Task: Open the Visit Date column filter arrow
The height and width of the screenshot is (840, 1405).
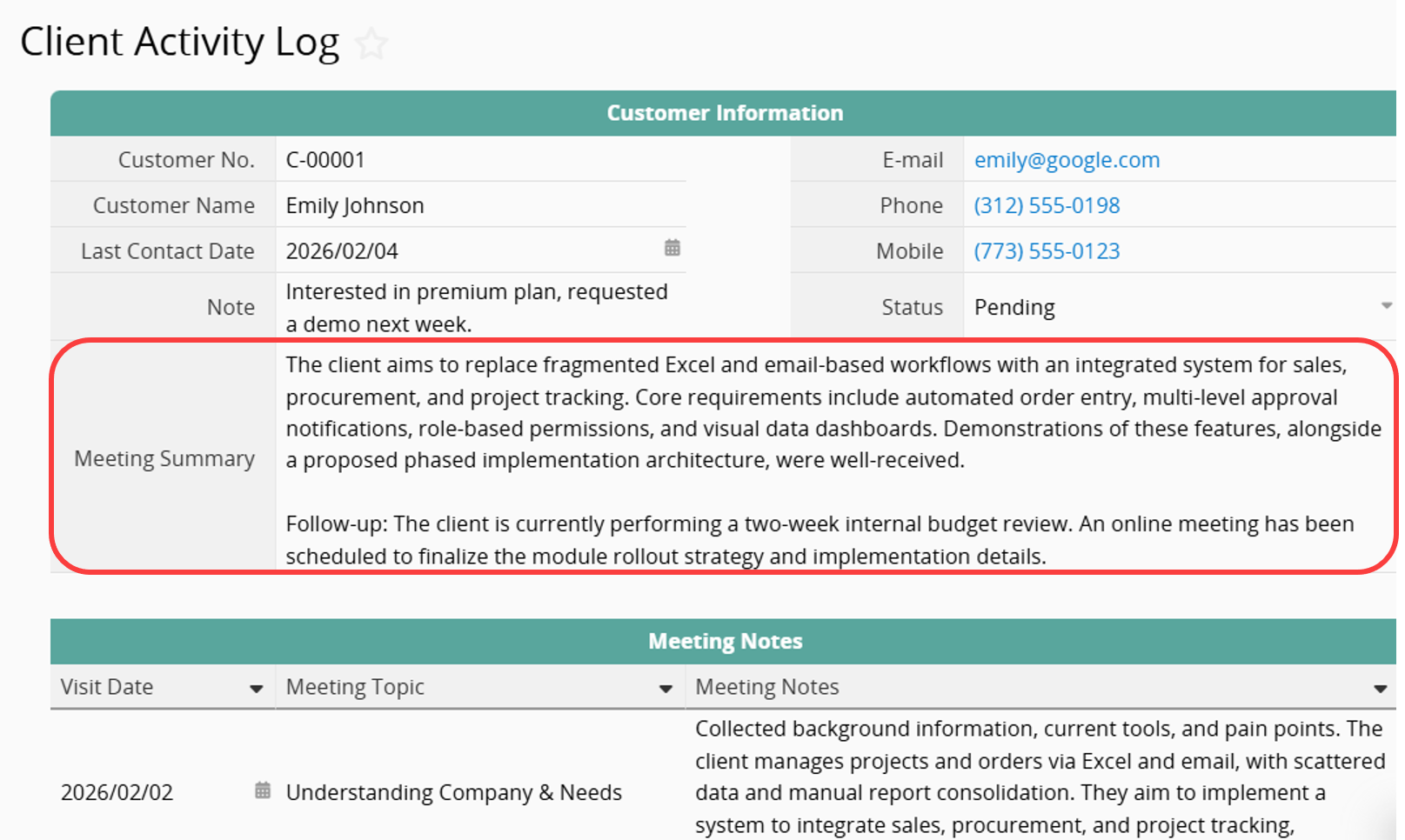Action: click(256, 689)
